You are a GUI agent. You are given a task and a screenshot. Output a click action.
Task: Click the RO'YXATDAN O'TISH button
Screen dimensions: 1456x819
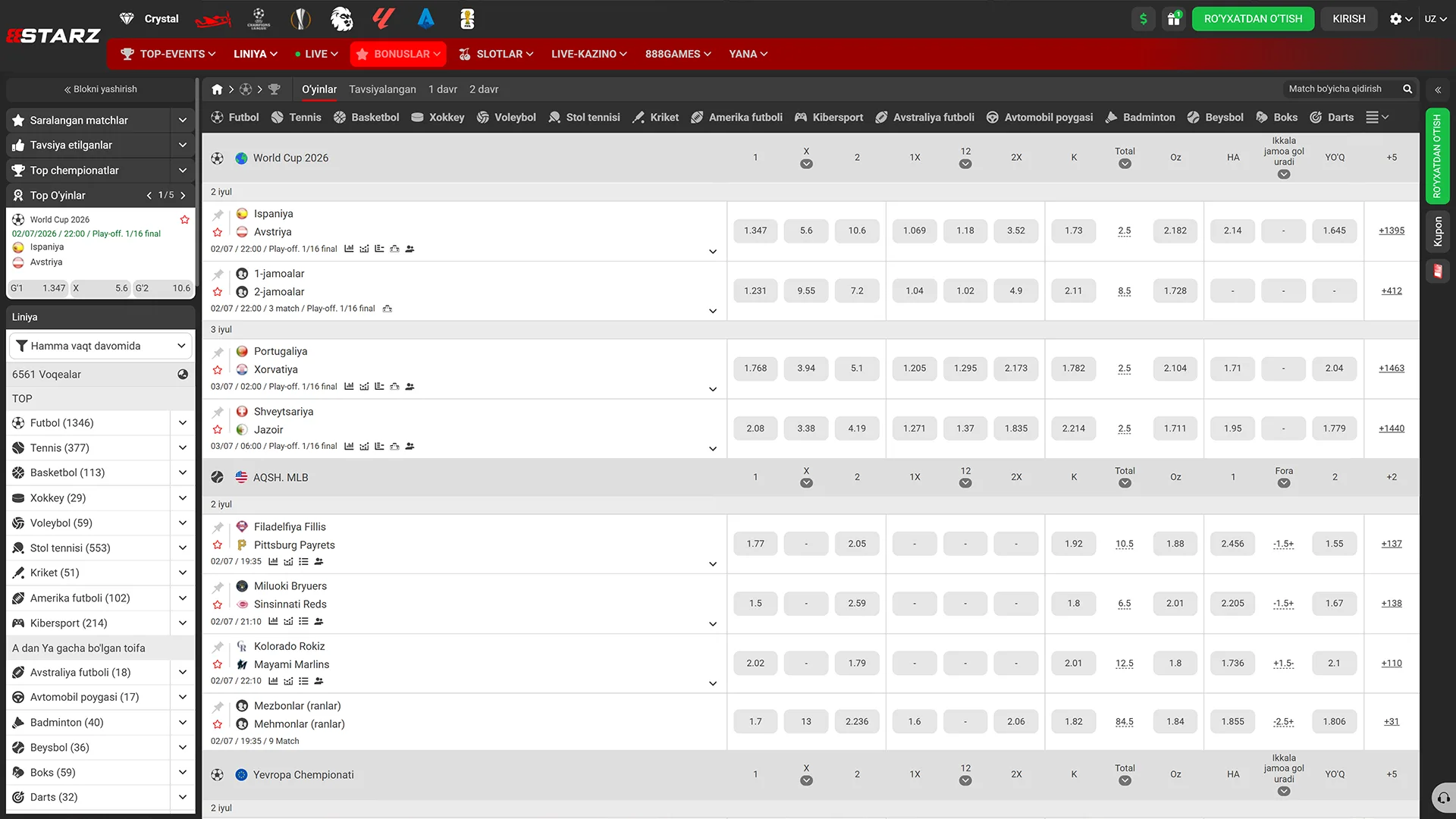click(x=1253, y=19)
